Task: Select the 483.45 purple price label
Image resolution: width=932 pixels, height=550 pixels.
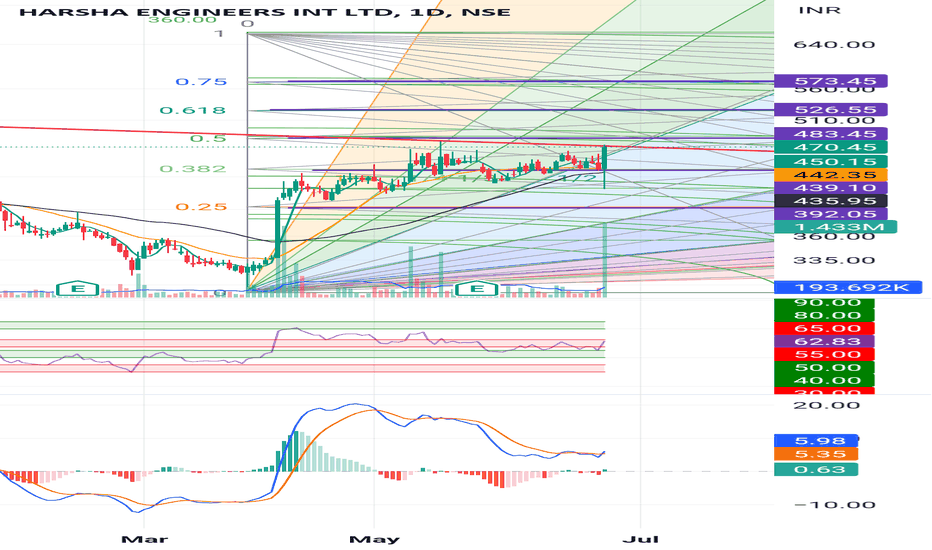Action: click(830, 134)
